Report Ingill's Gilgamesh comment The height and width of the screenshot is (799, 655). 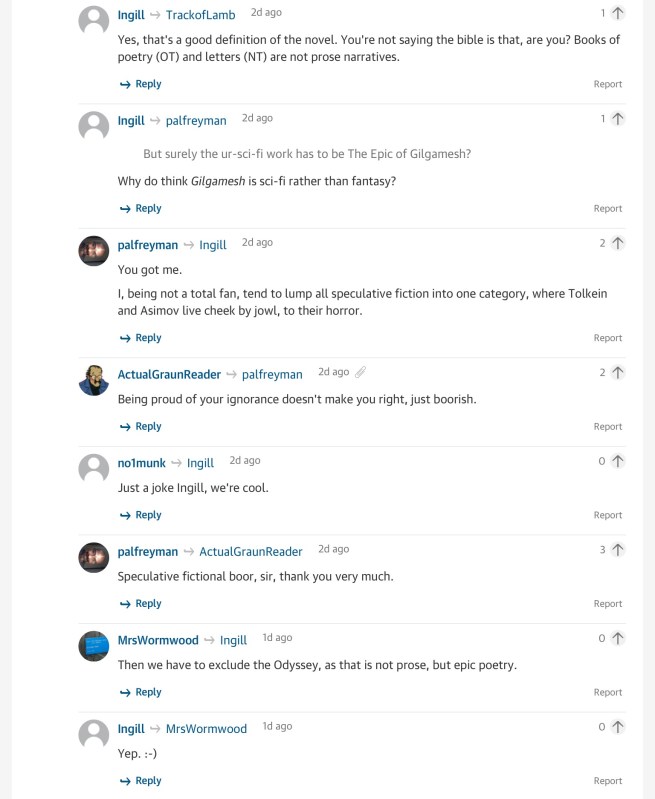(607, 209)
